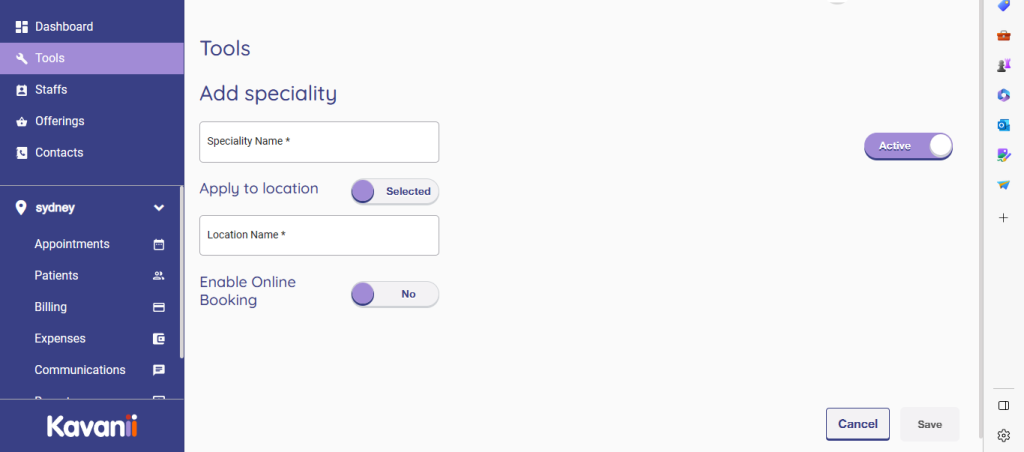Click the Contacts phone icon

(x=22, y=153)
